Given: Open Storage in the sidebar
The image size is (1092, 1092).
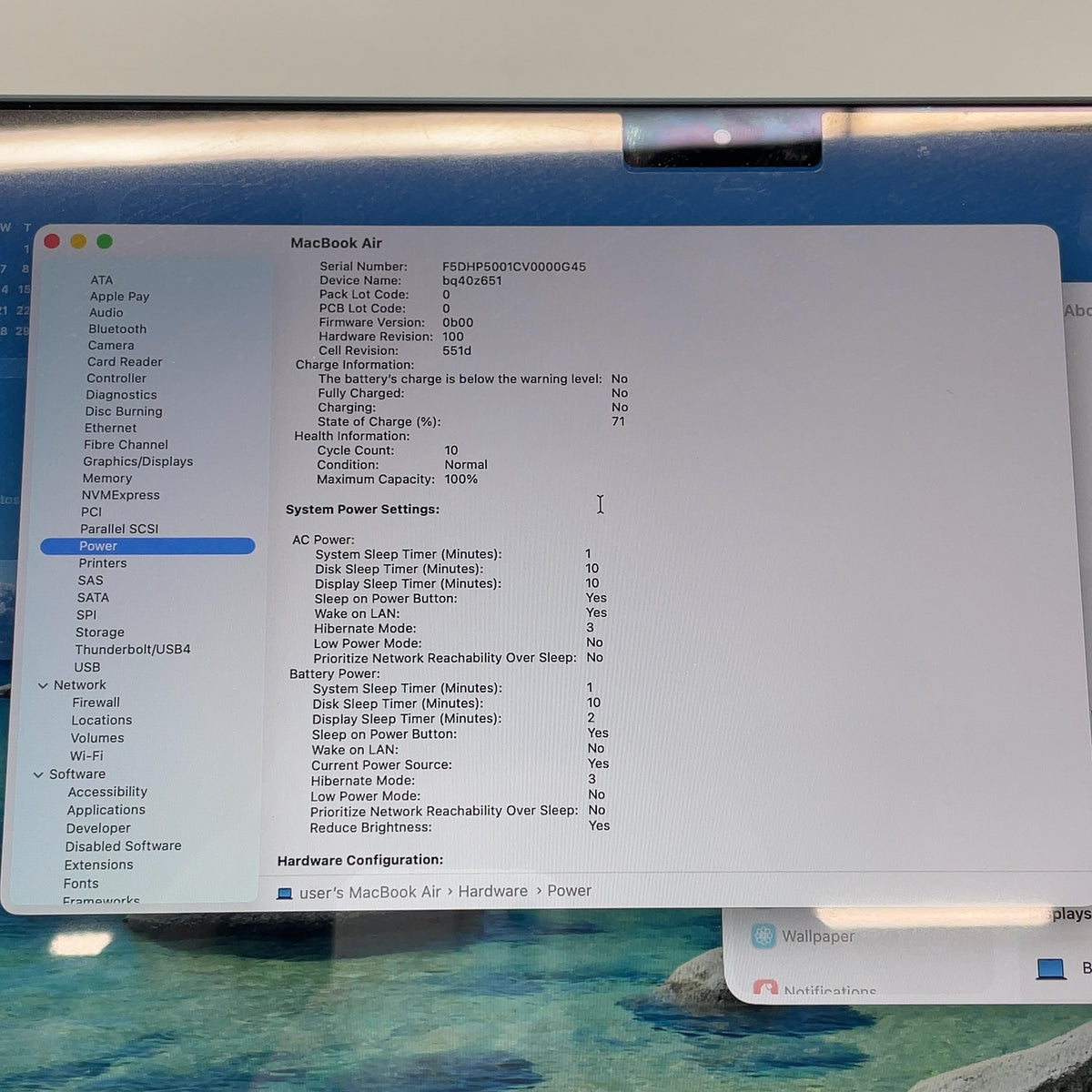Looking at the screenshot, I should coord(100,632).
